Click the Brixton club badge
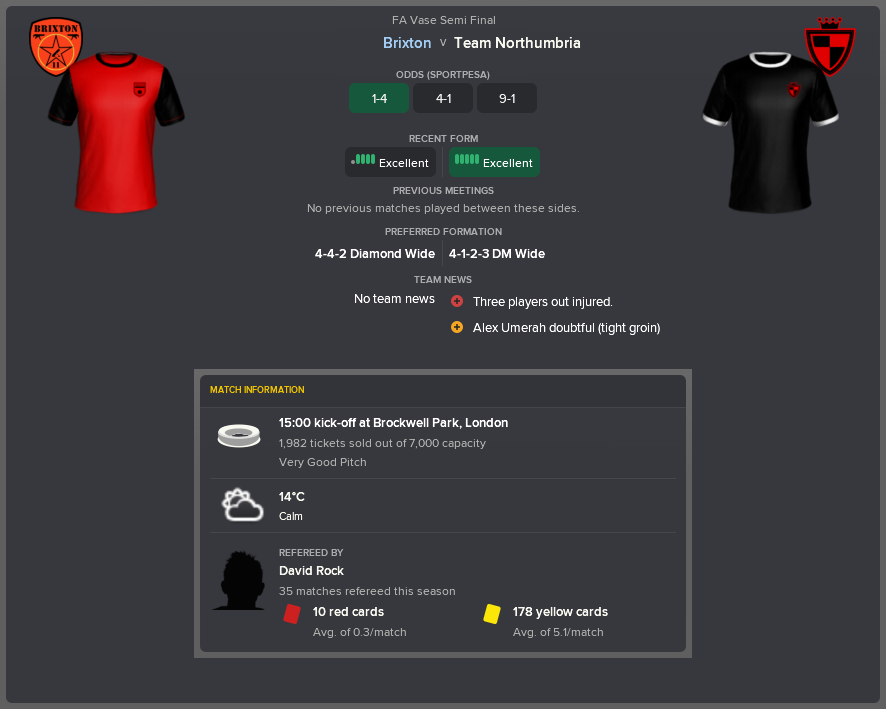The width and height of the screenshot is (886, 709). point(56,46)
